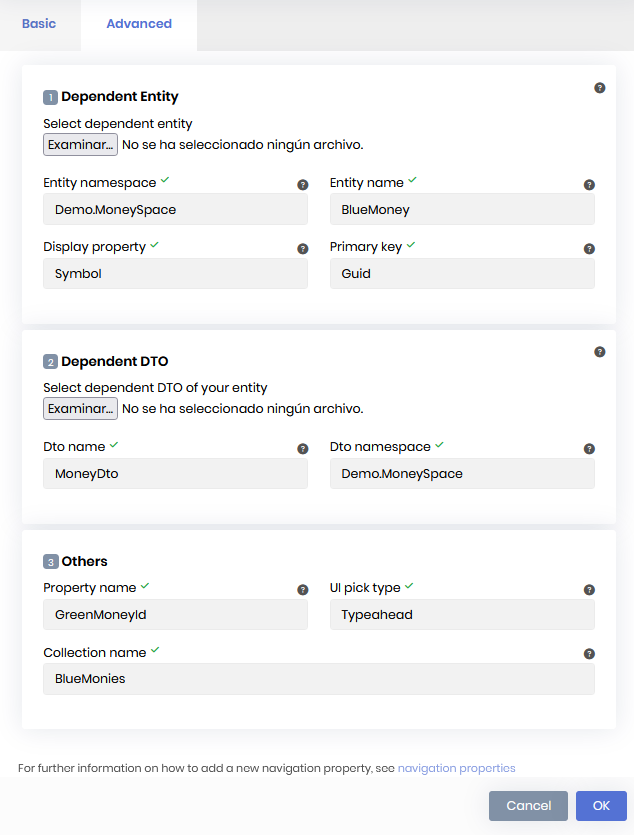Click help icon next to Dto namespace
The image size is (634, 835).
589,449
